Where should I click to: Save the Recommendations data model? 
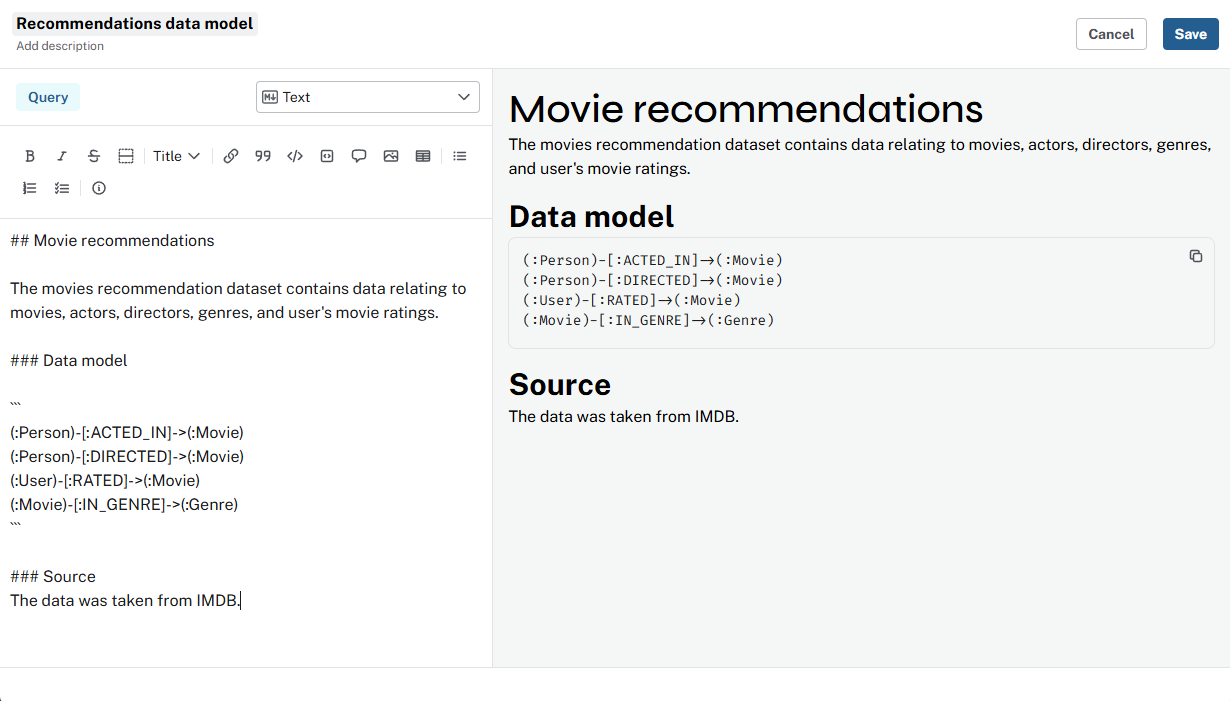pos(1190,34)
